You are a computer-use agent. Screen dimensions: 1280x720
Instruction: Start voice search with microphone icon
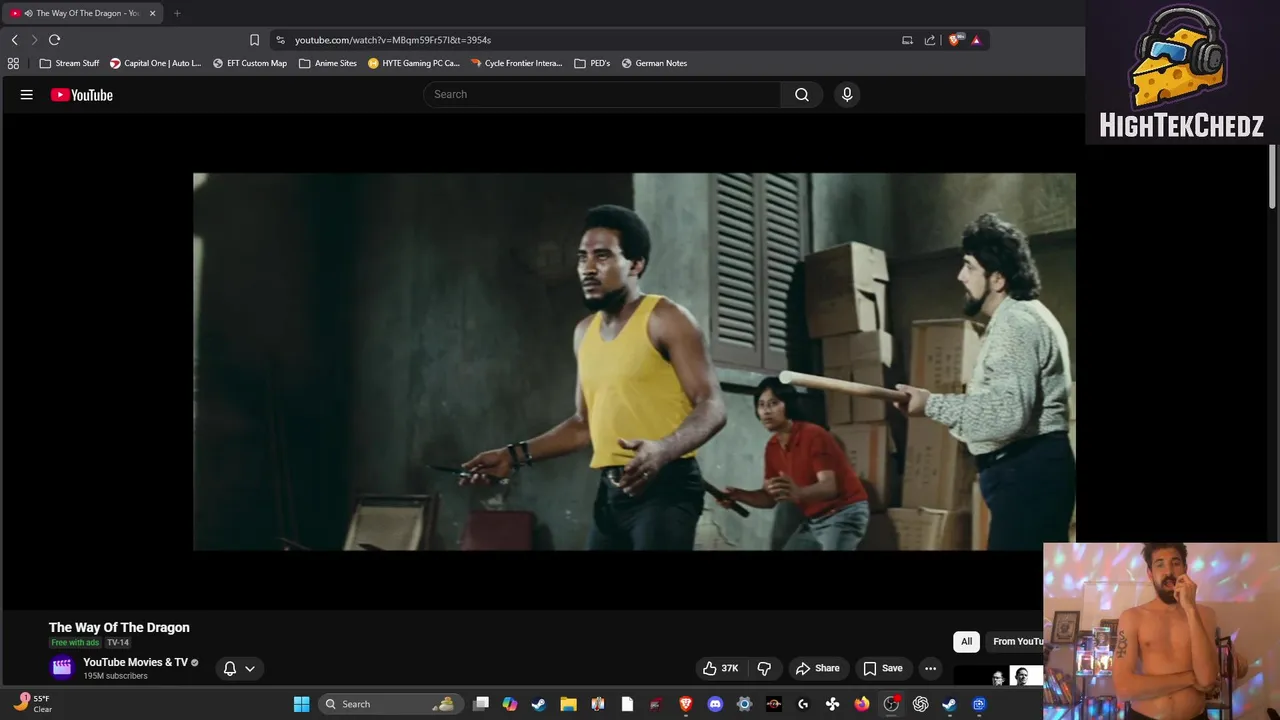[847, 94]
